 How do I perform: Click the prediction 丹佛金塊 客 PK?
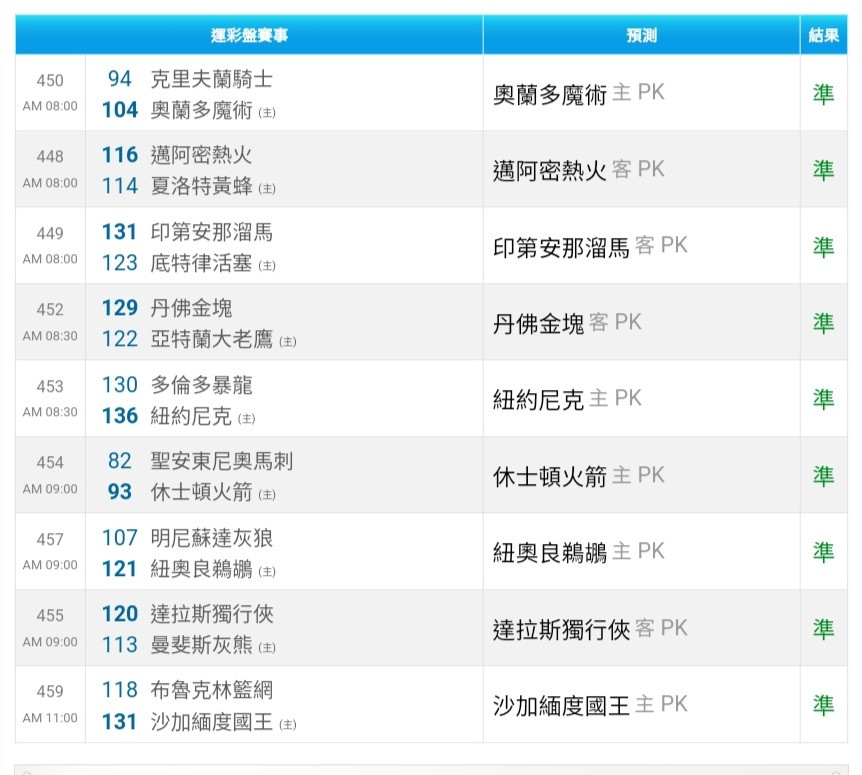click(x=567, y=323)
